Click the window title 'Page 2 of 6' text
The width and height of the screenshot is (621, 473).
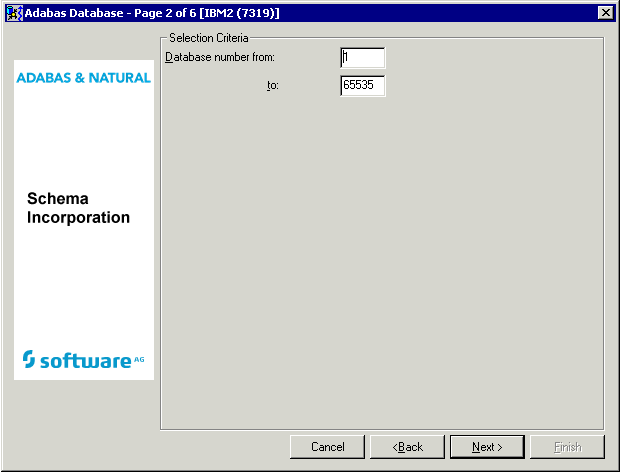(x=163, y=12)
